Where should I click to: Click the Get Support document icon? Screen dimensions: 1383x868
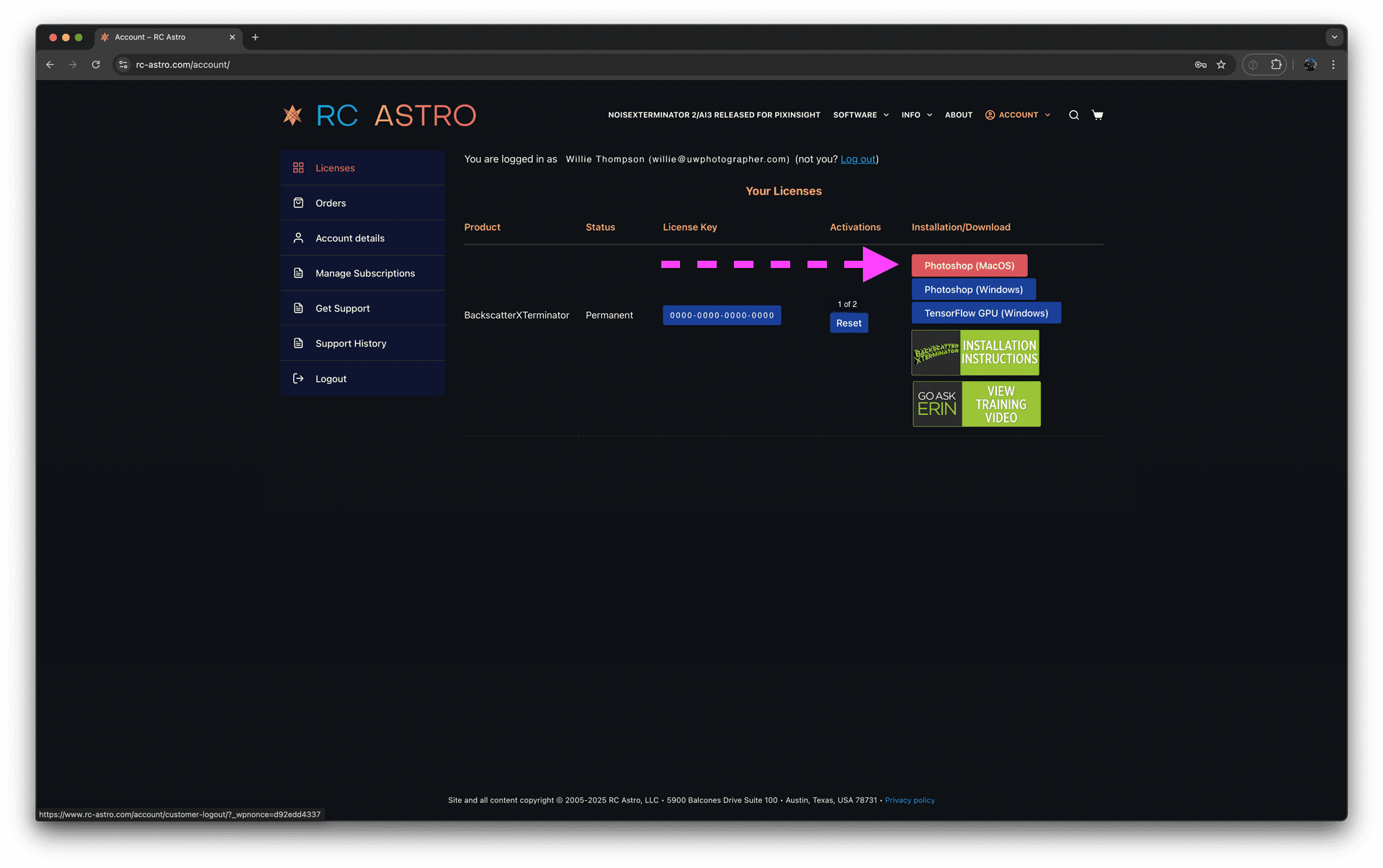298,308
